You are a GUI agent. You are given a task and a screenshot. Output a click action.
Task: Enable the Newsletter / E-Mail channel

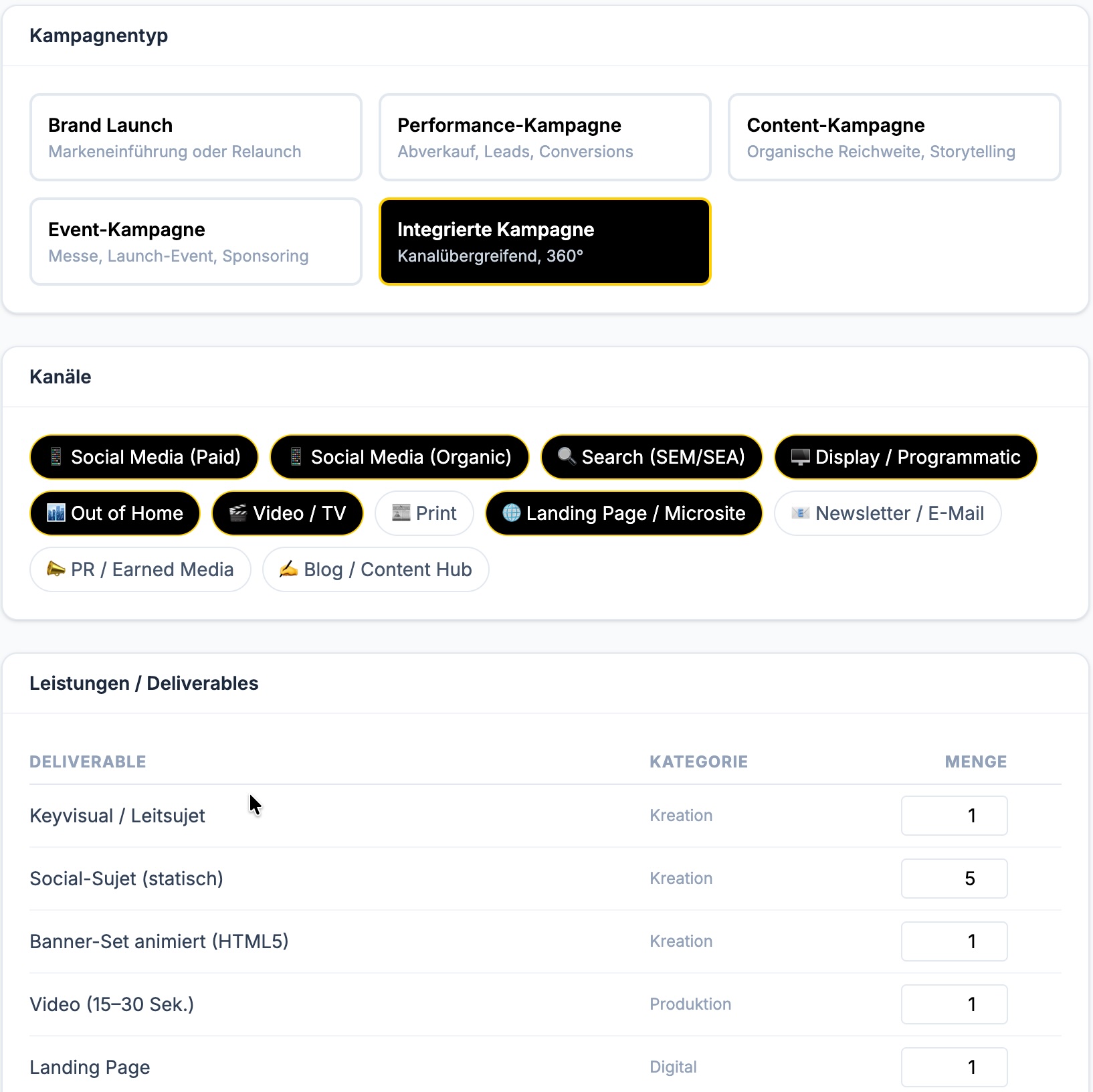point(888,513)
